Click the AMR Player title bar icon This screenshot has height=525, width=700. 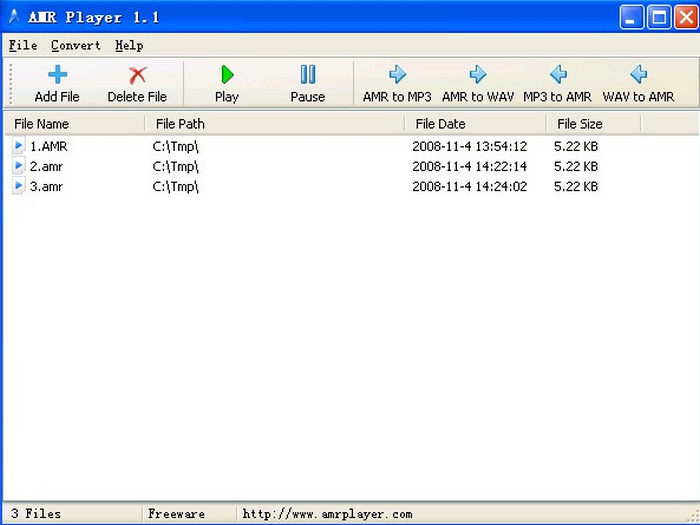[x=13, y=17]
